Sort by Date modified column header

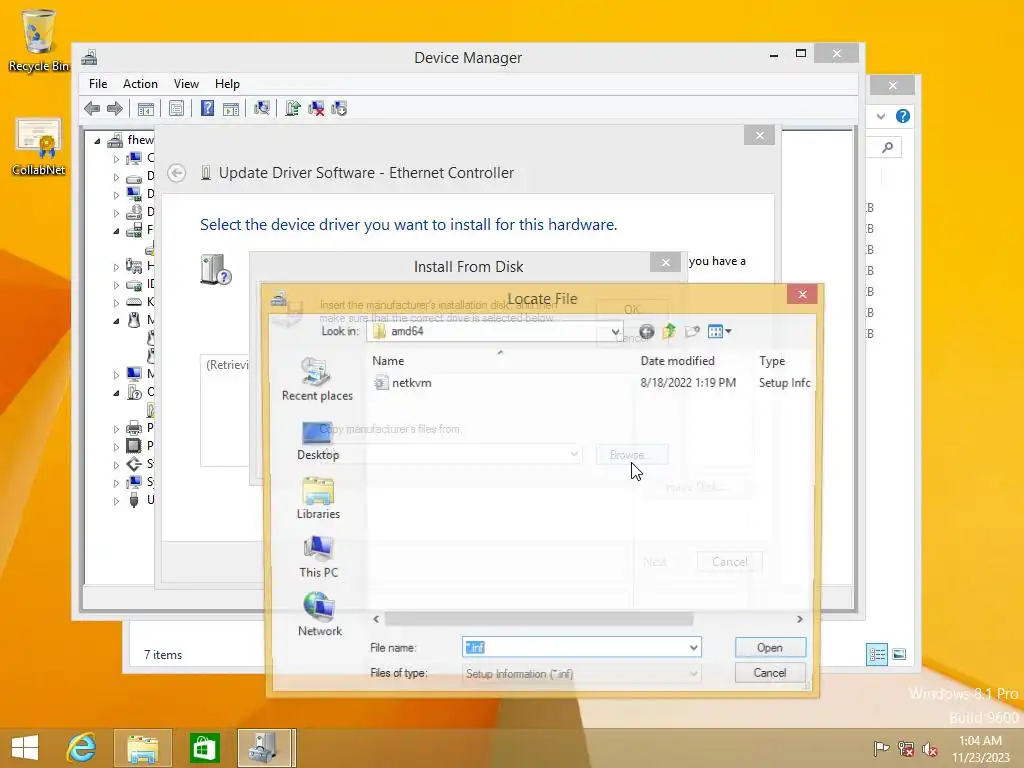pos(677,360)
